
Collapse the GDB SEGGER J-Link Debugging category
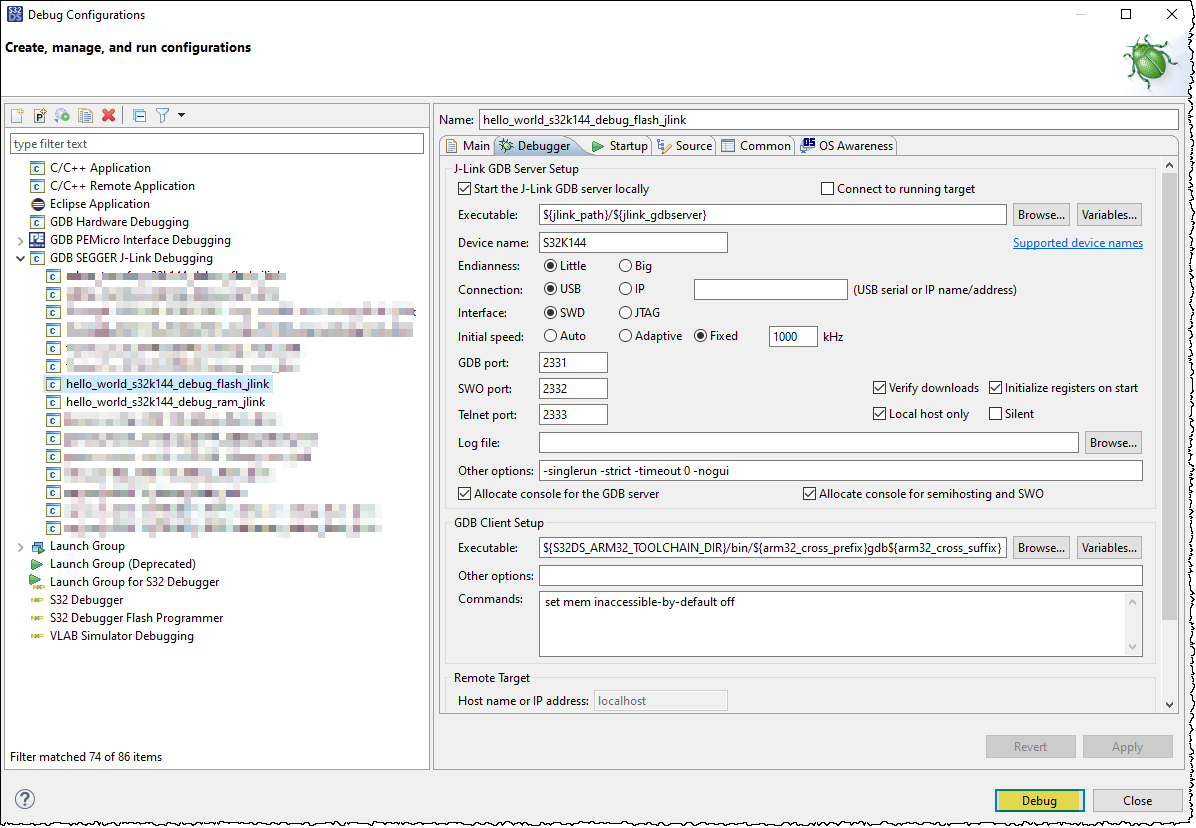pyautogui.click(x=21, y=257)
